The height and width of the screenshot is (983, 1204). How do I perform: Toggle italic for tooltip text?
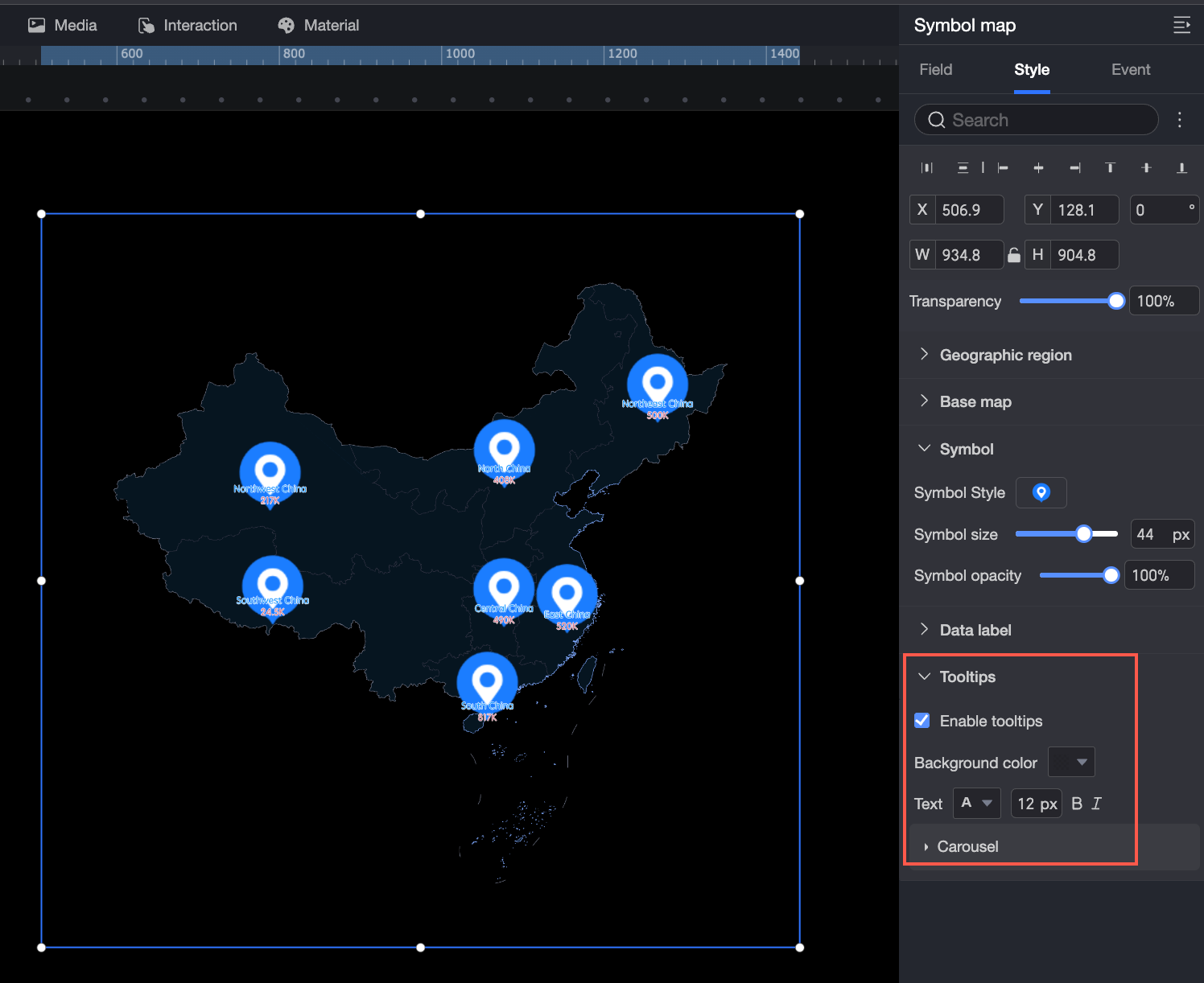tap(1096, 804)
